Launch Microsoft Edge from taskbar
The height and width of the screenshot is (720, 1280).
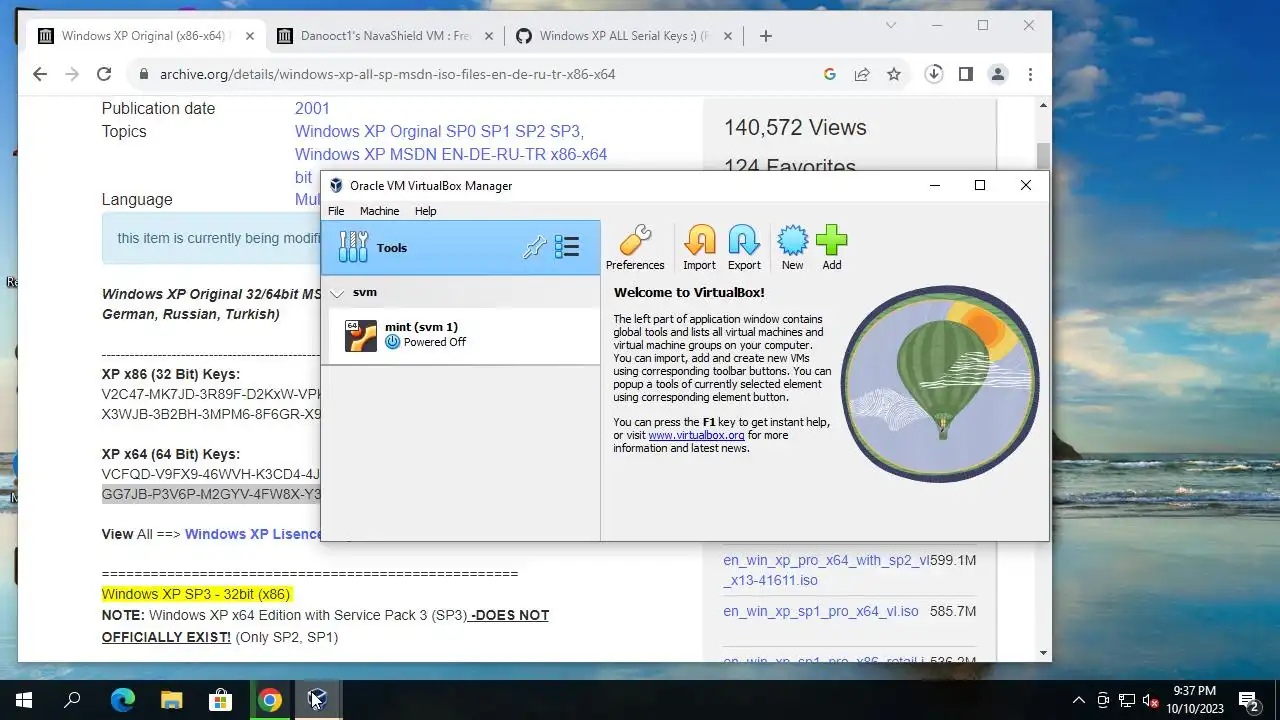[122, 700]
